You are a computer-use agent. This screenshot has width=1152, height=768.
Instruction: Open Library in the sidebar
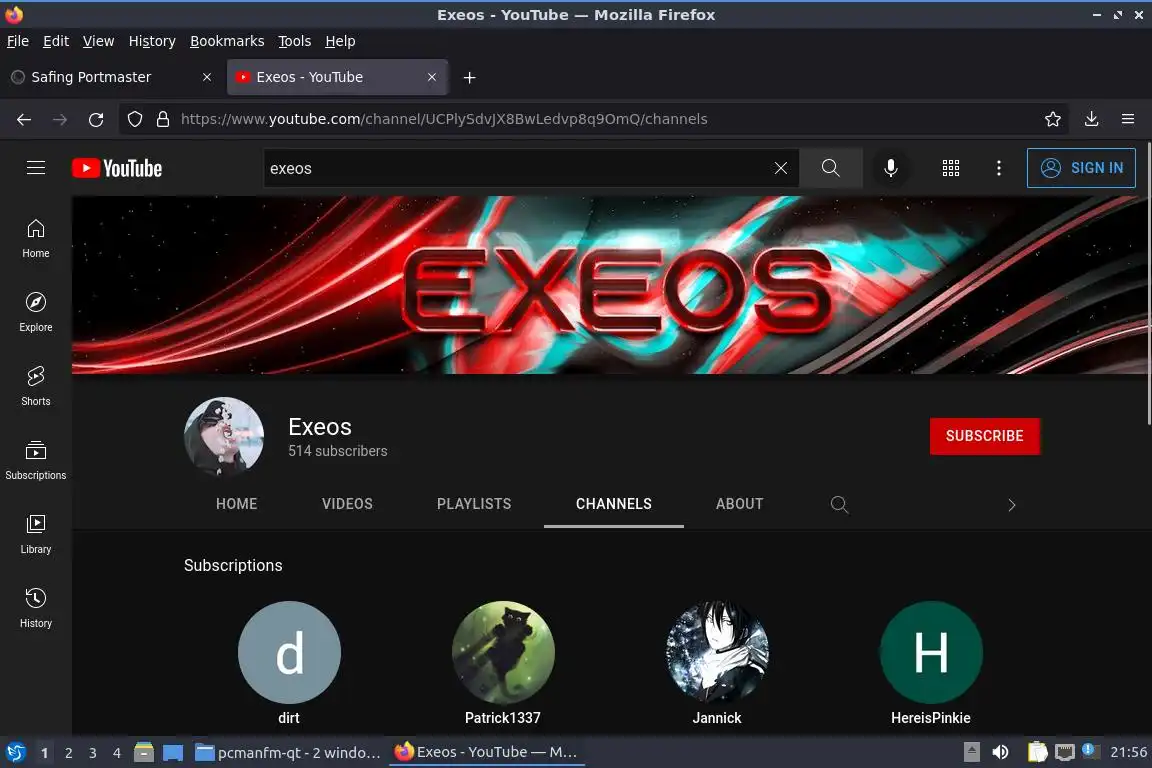point(35,534)
